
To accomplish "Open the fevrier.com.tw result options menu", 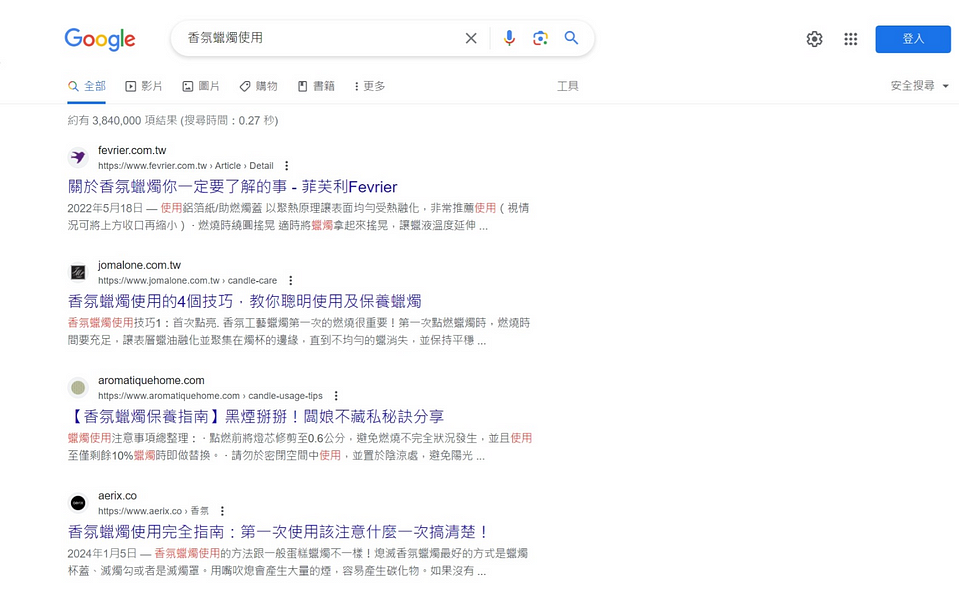I will [x=286, y=166].
